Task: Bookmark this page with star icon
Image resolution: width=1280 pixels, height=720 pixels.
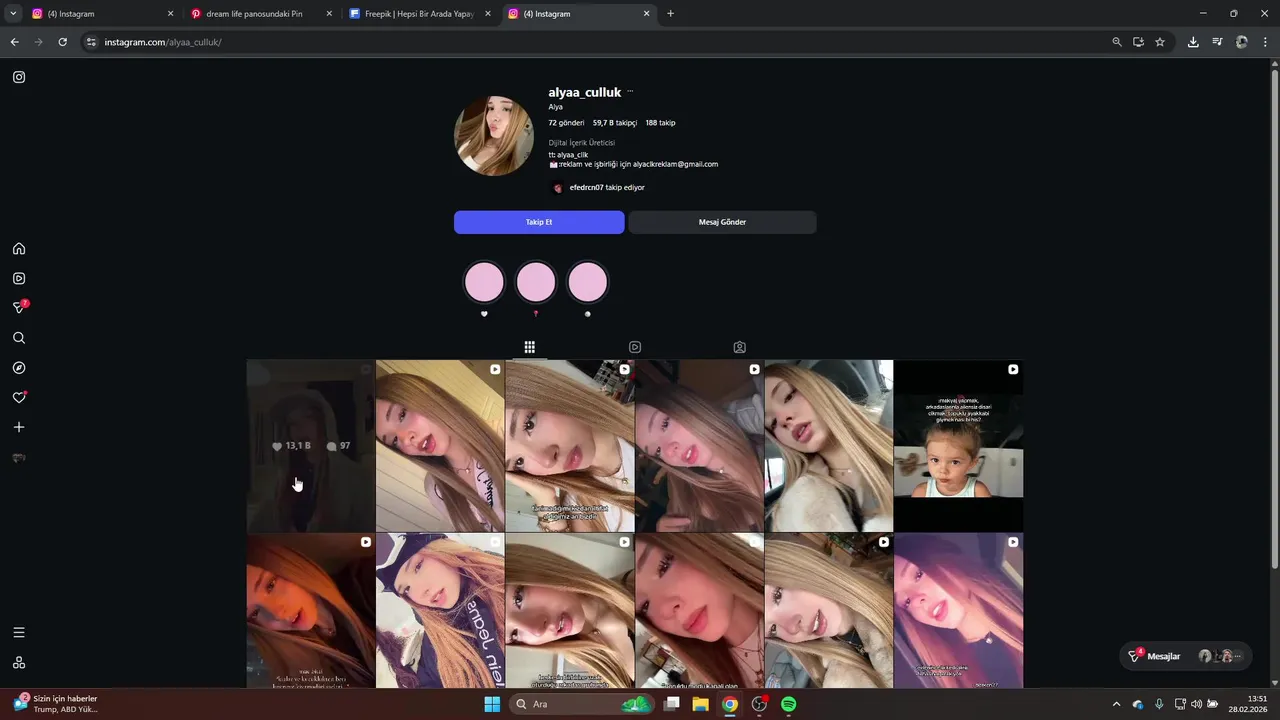Action: (x=1160, y=42)
